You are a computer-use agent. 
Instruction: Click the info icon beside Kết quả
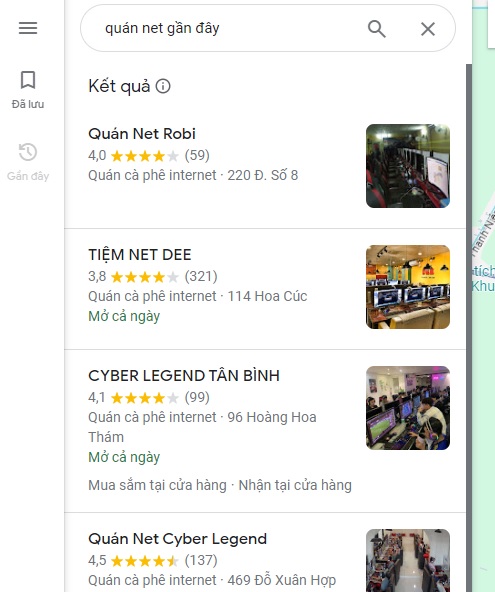click(x=163, y=86)
